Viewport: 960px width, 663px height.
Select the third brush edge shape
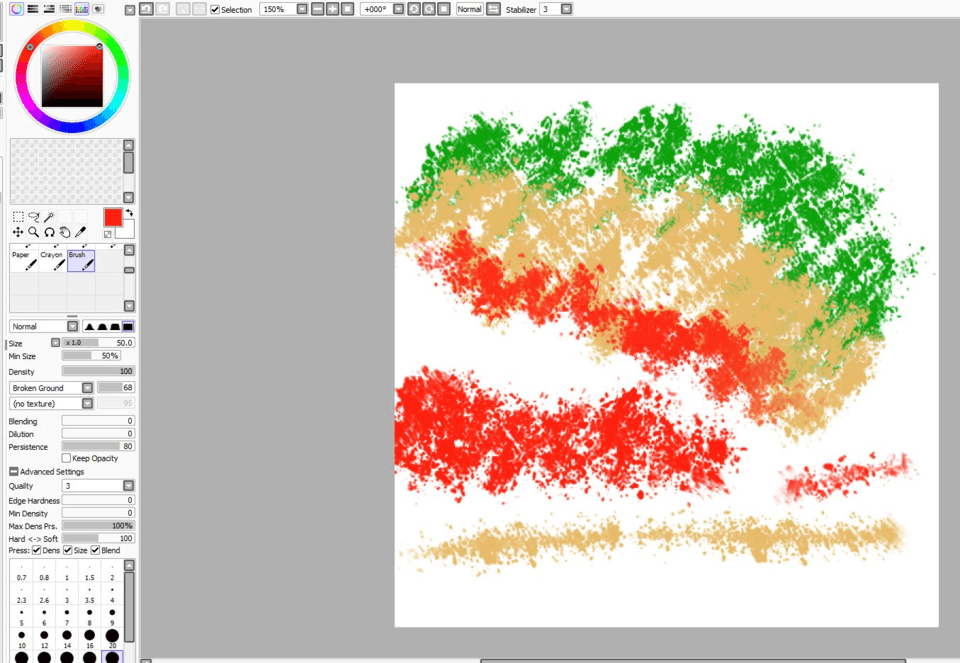115,326
